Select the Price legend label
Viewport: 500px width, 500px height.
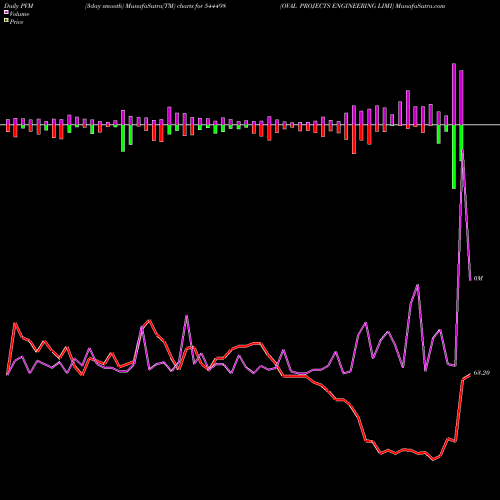(16, 22)
